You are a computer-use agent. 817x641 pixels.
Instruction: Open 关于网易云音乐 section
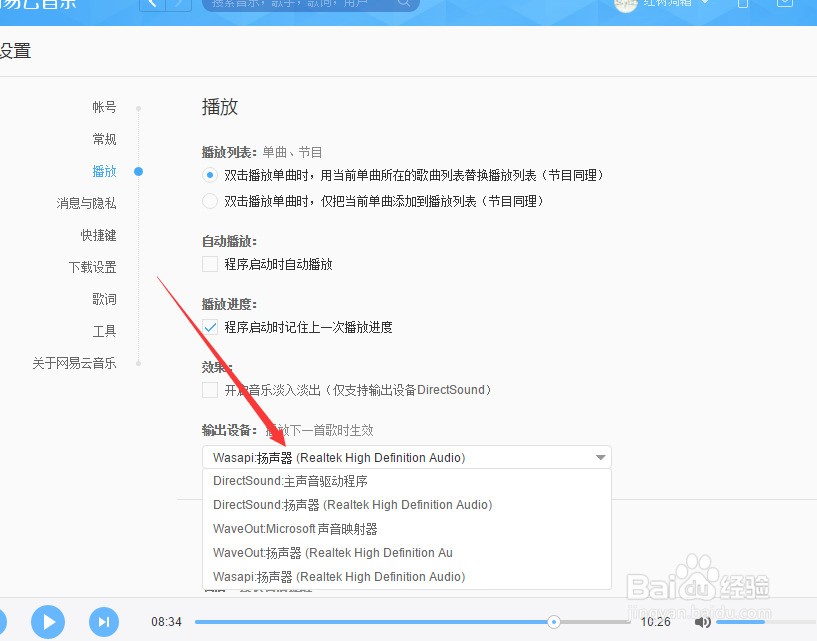pyautogui.click(x=74, y=363)
